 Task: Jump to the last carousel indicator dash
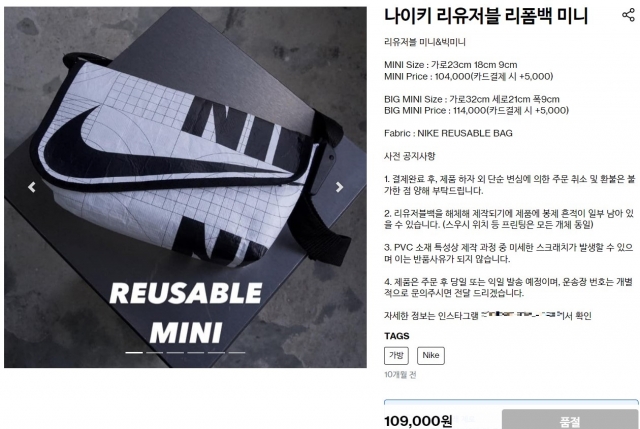(237, 352)
